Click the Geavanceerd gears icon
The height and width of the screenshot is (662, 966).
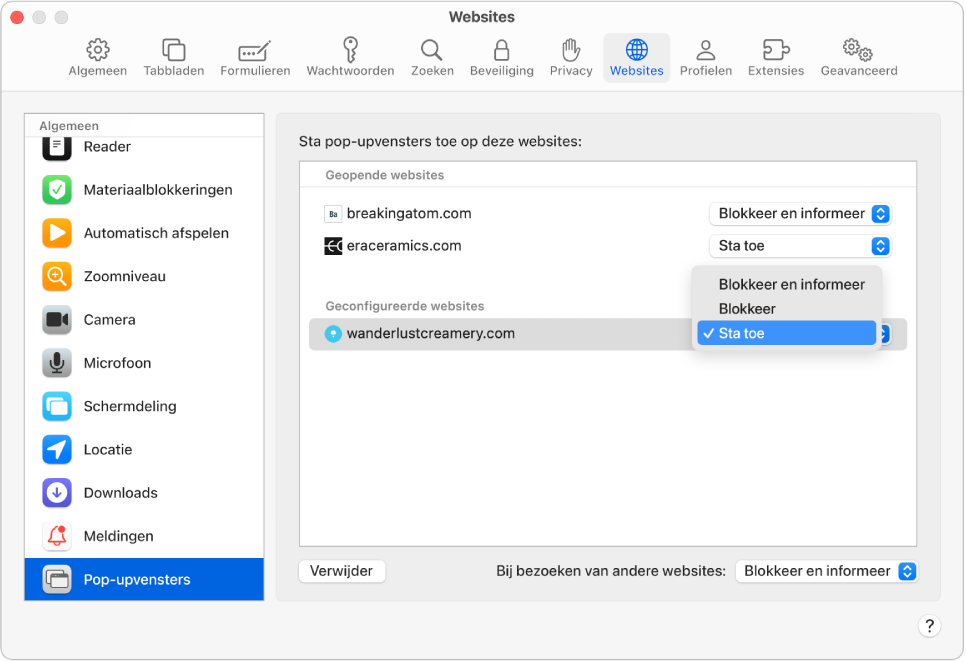click(858, 50)
